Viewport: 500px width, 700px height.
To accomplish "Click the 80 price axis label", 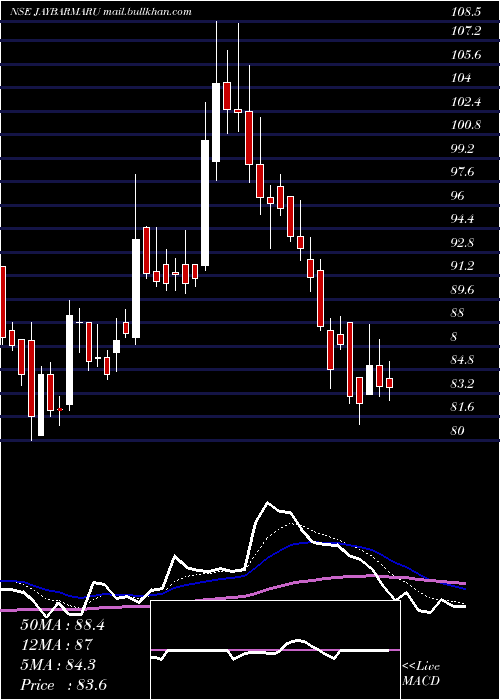I will [x=458, y=430].
